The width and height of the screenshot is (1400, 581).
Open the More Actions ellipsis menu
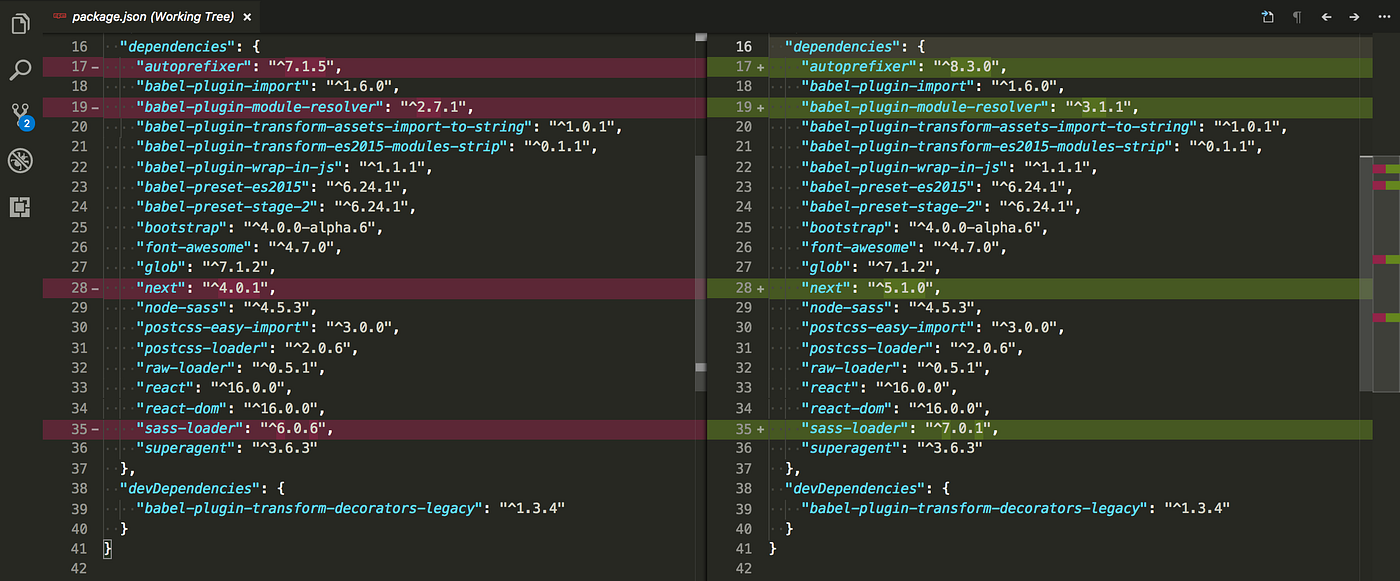[1383, 16]
